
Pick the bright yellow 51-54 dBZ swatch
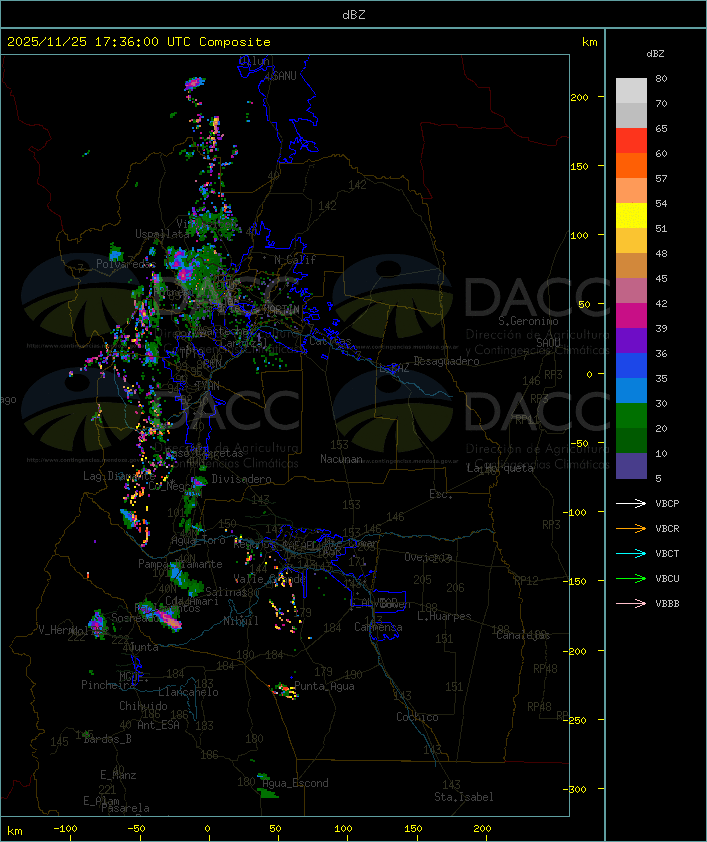point(631,215)
